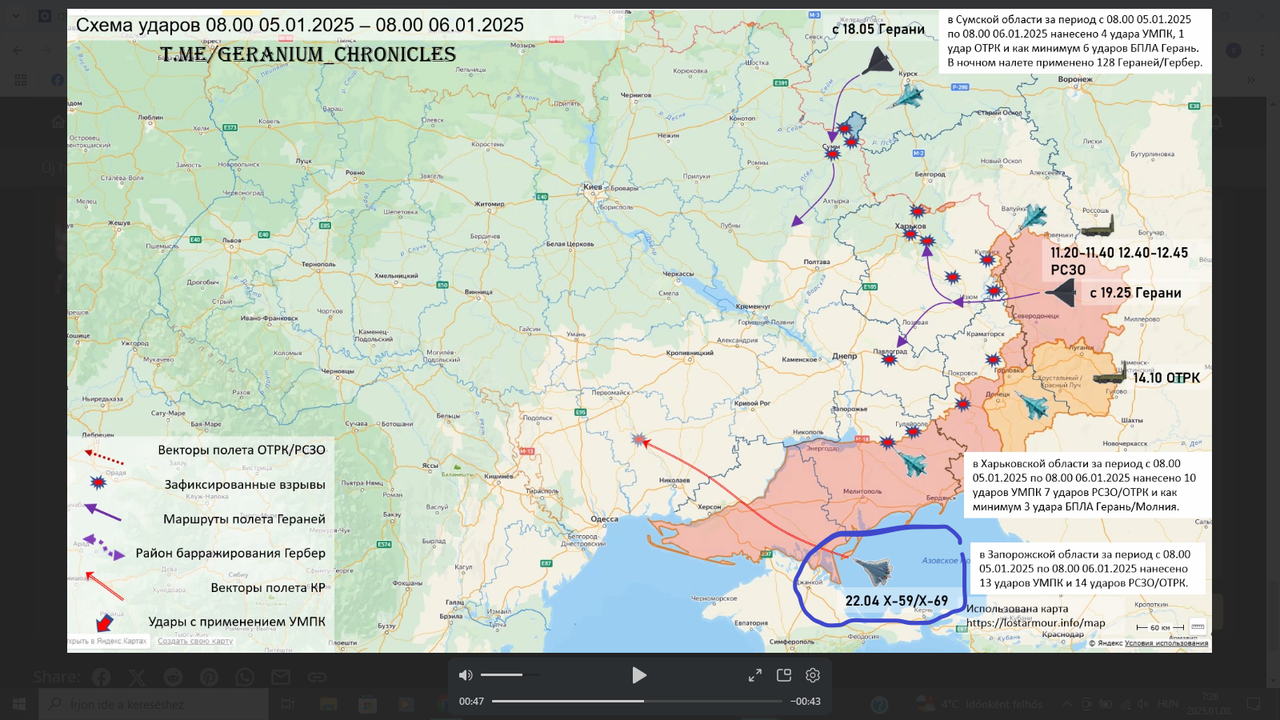
Task: Enter fullscreen mode
Action: point(755,675)
